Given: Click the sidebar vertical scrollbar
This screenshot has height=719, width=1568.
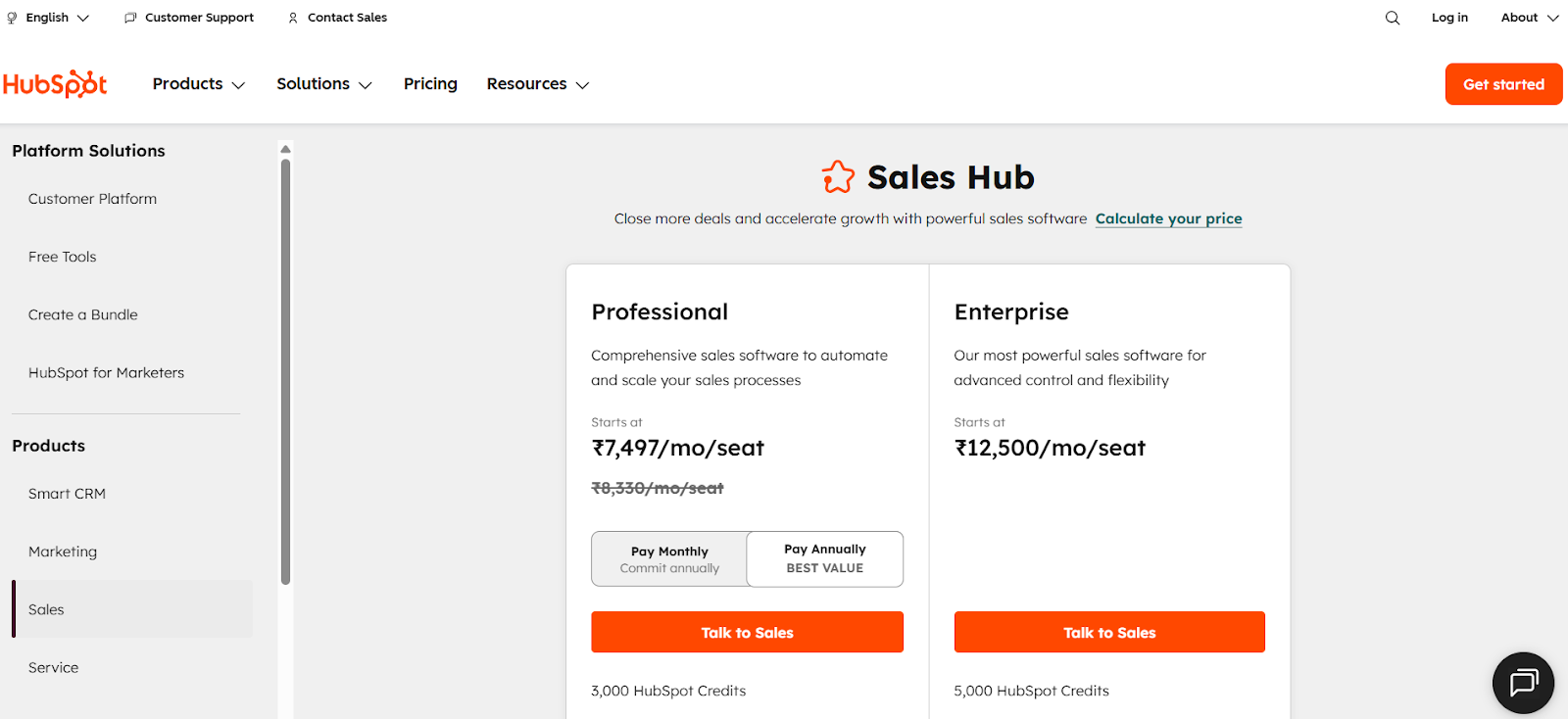Looking at the screenshot, I should click(x=285, y=372).
